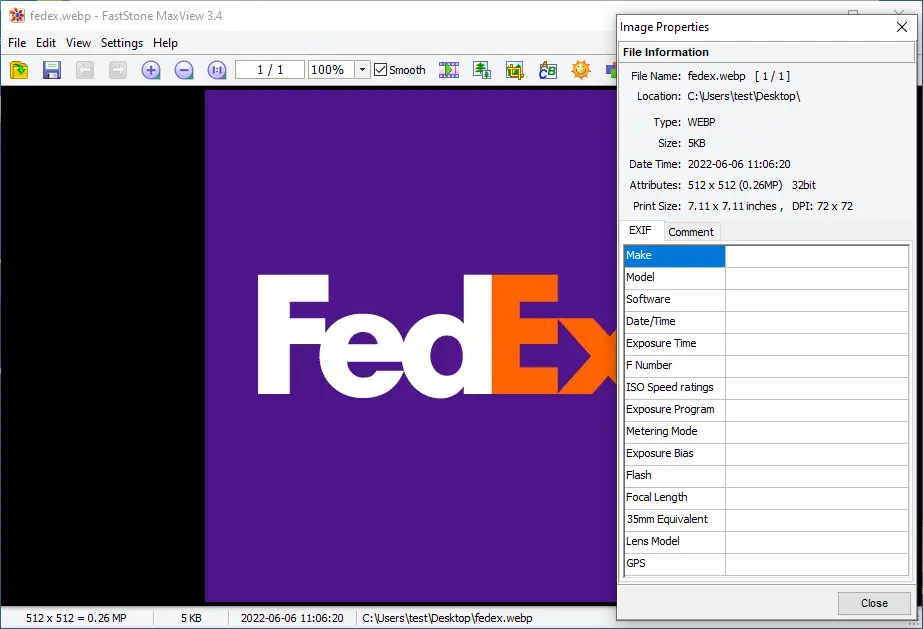
Task: Select the Exposure Time row
Action: (766, 344)
